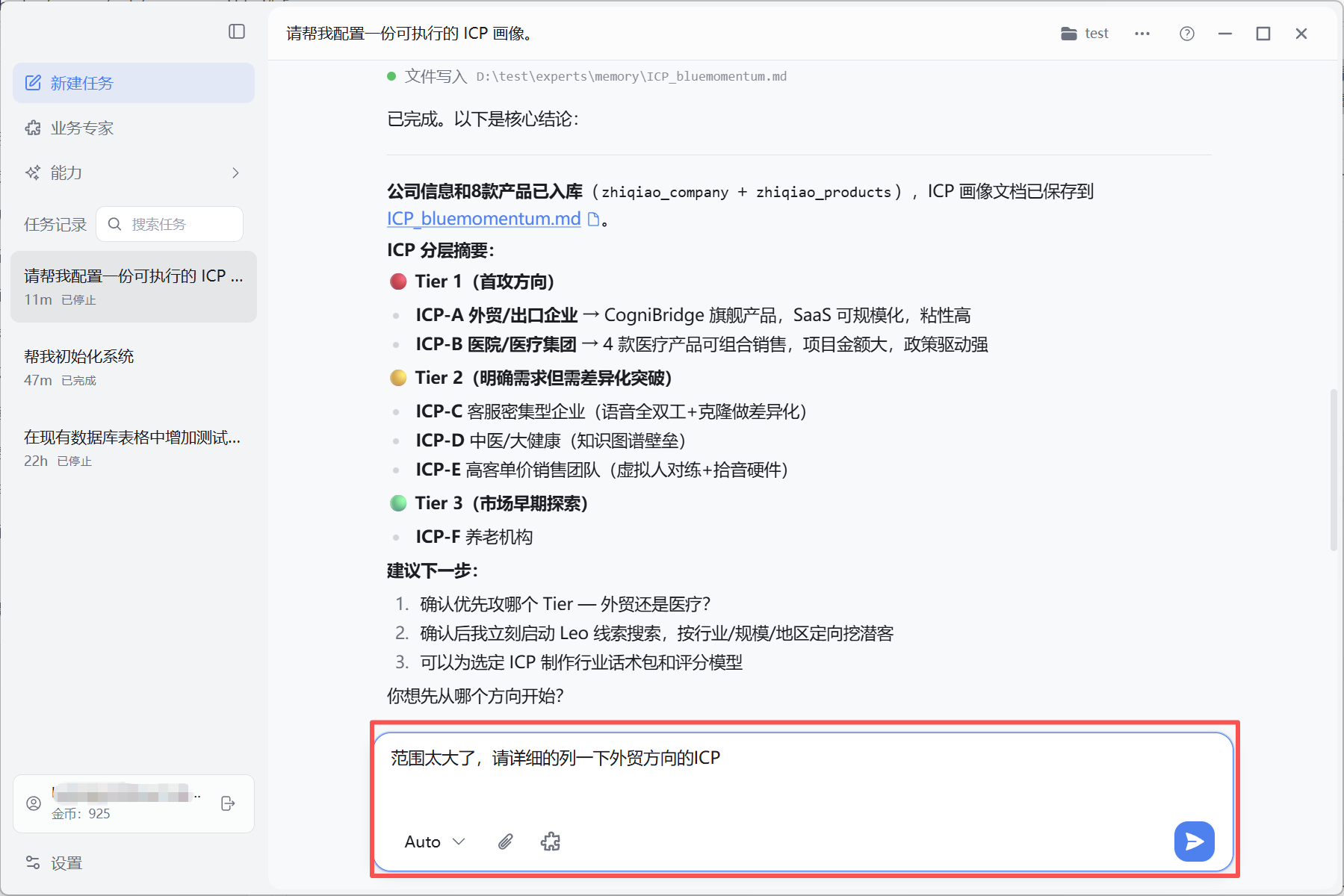Click the ICP-D 中医/大健康 bullet
Image resolution: width=1344 pixels, height=896 pixels.
point(551,441)
